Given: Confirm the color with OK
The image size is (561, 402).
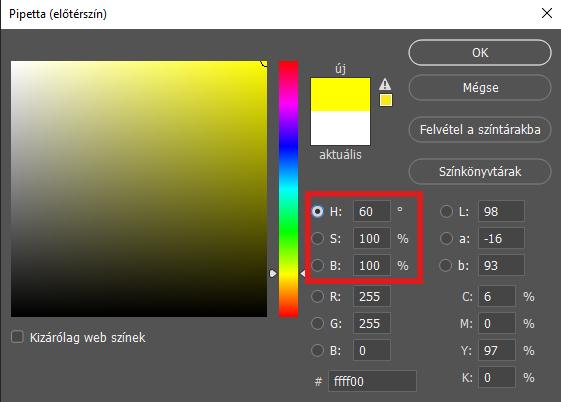Looking at the screenshot, I should click(x=480, y=53).
